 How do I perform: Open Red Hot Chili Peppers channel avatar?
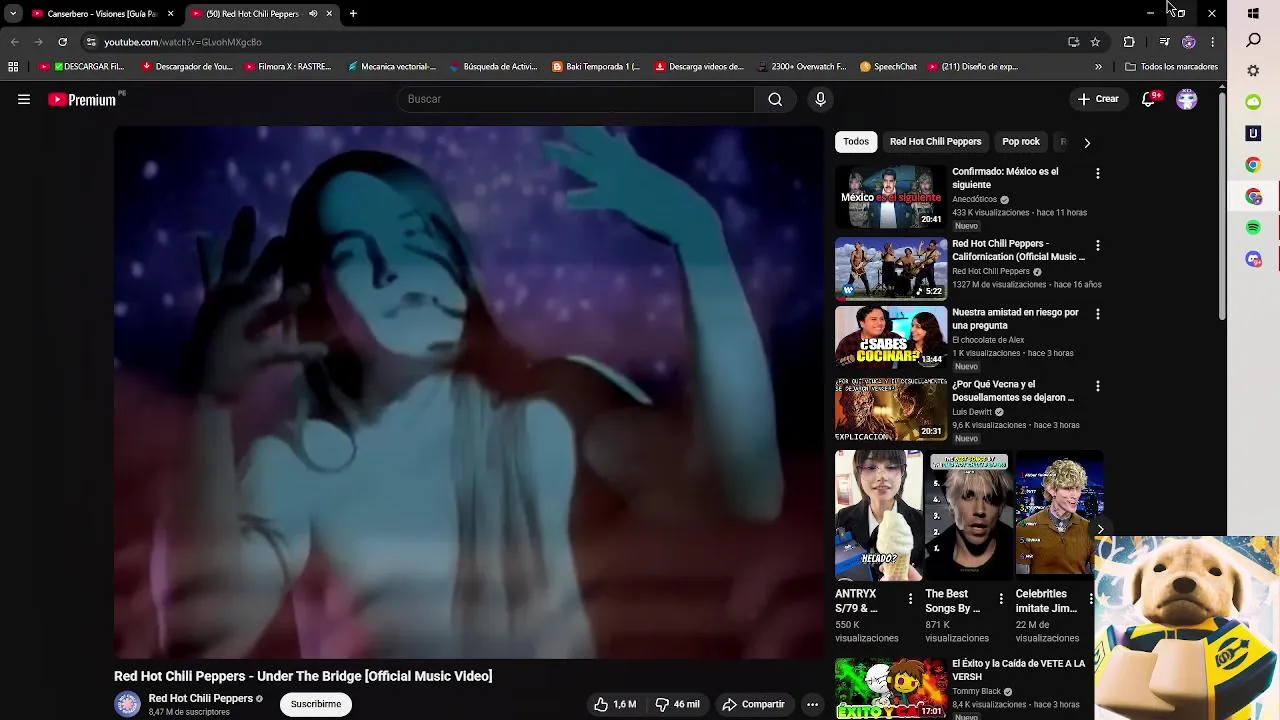127,704
